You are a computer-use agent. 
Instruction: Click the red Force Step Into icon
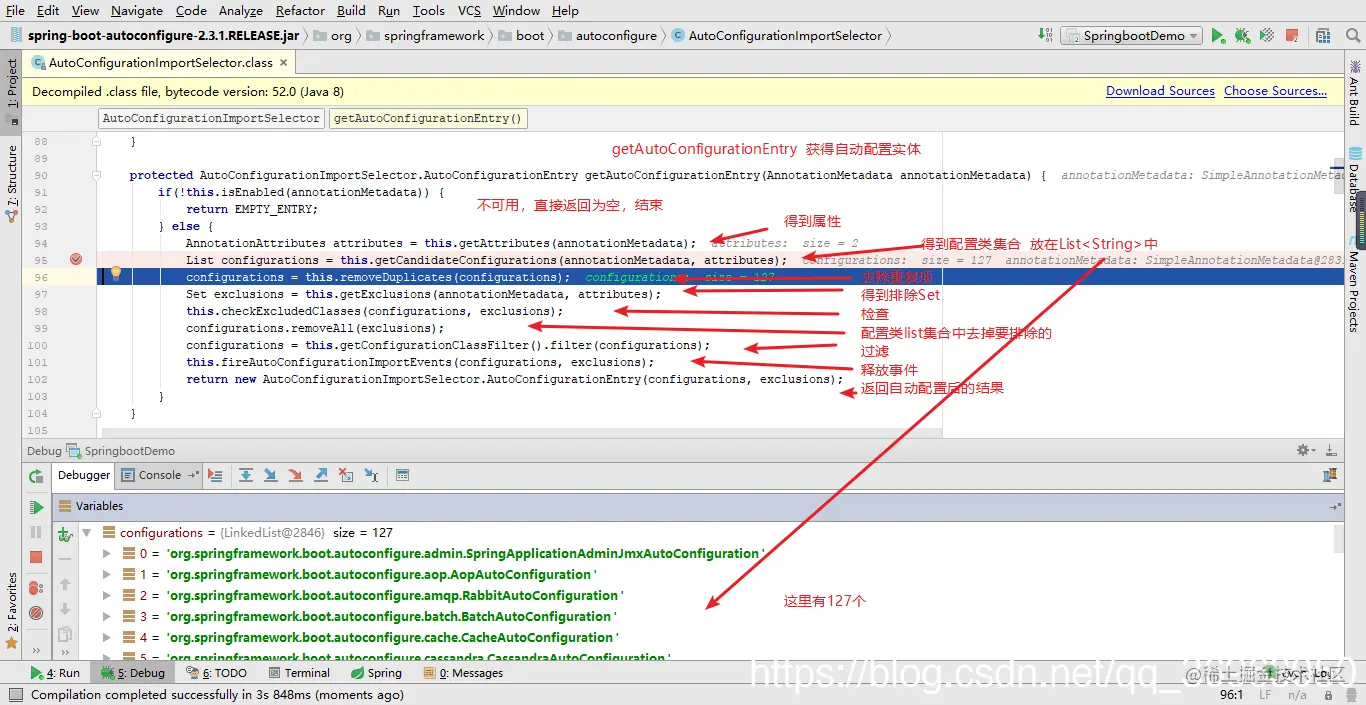pyautogui.click(x=296, y=476)
